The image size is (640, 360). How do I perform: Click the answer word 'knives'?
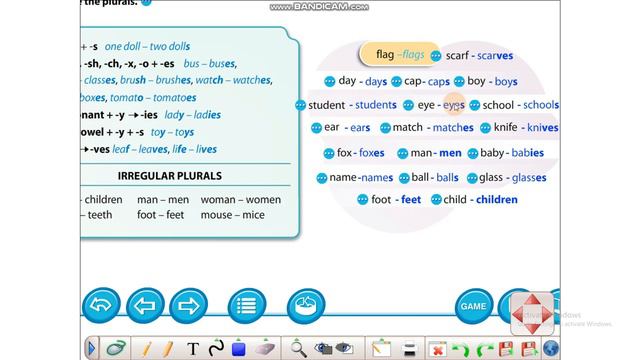(542, 128)
